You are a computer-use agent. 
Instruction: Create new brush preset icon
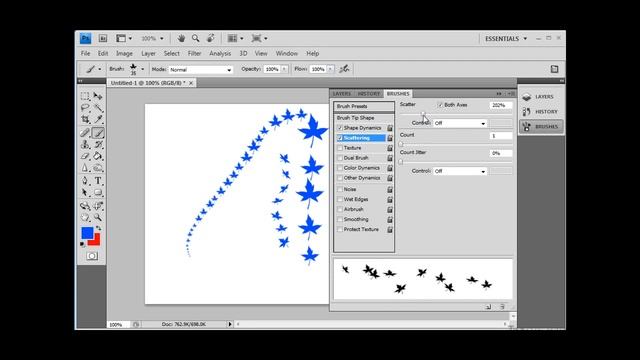(x=489, y=307)
